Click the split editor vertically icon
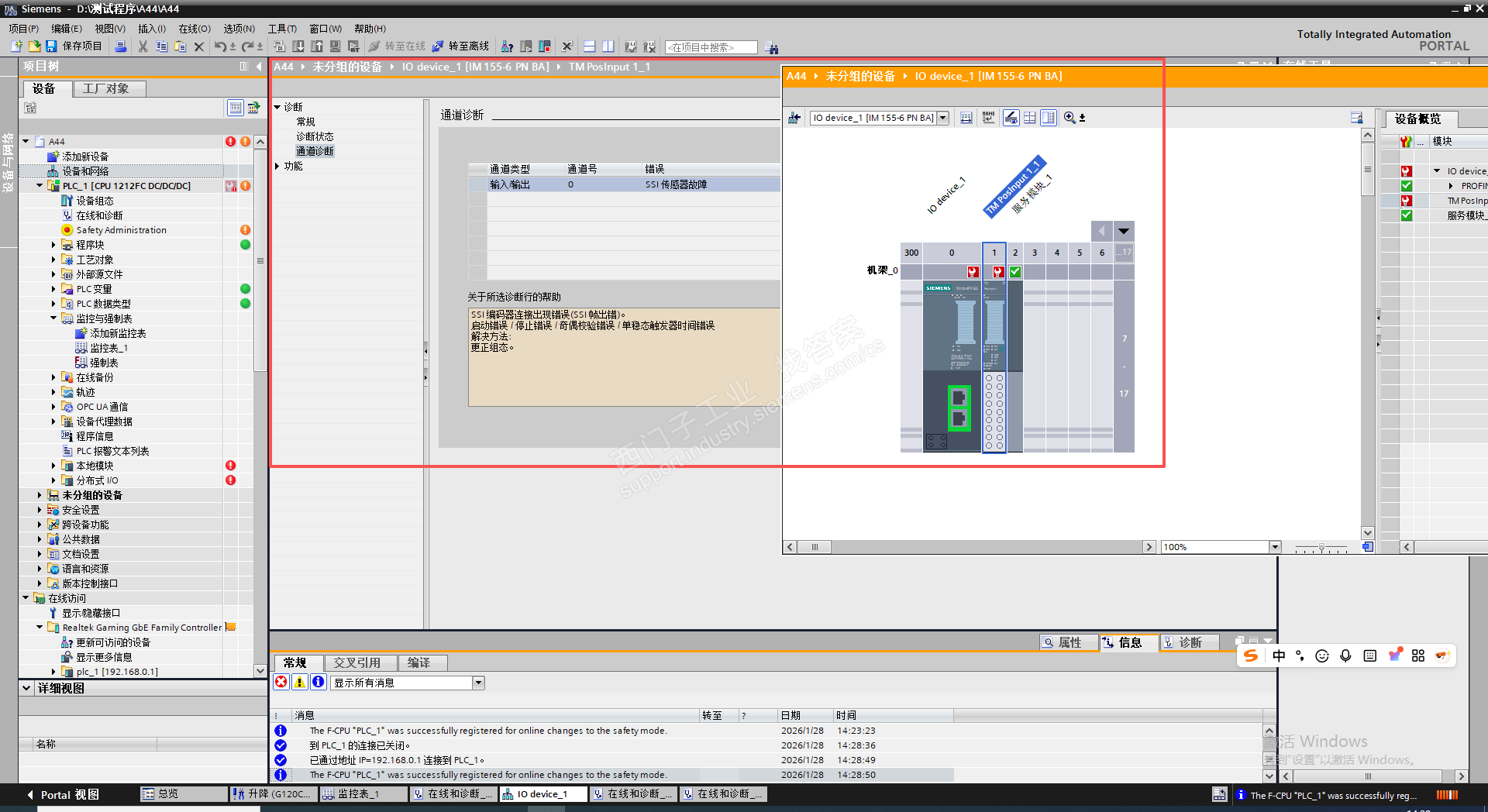This screenshot has height=812, width=1488. (608, 46)
